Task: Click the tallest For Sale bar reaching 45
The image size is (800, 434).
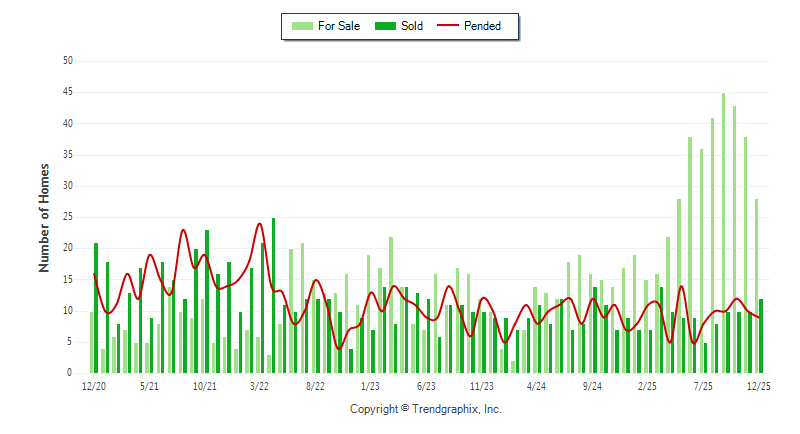Action: [723, 230]
